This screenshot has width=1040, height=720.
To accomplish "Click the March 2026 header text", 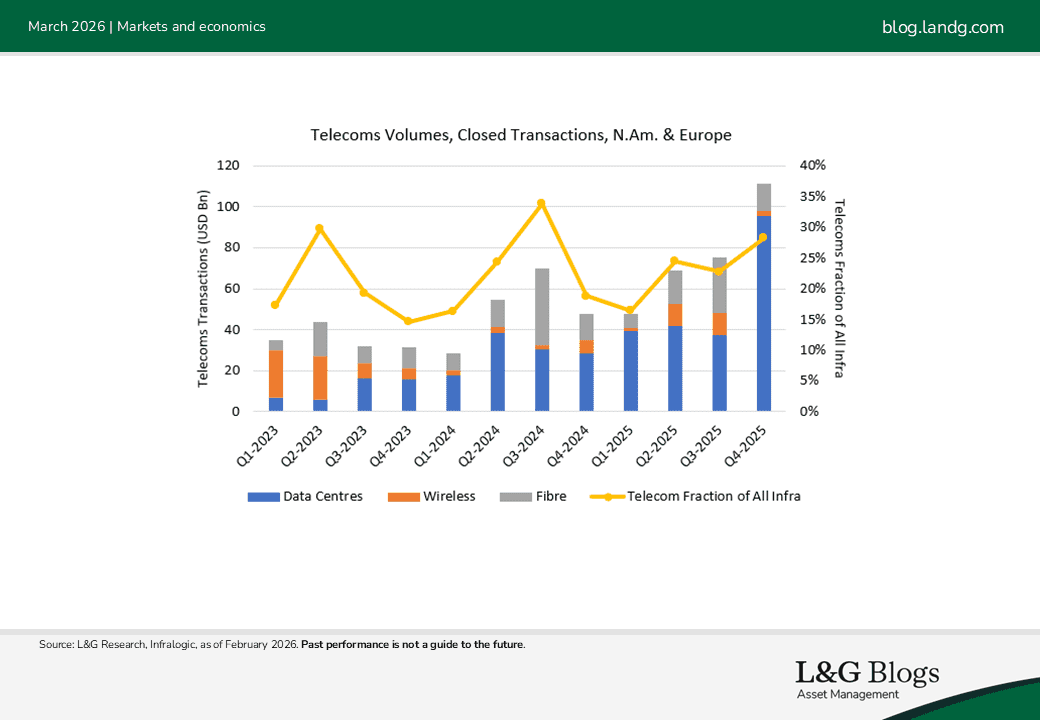I will [x=66, y=27].
